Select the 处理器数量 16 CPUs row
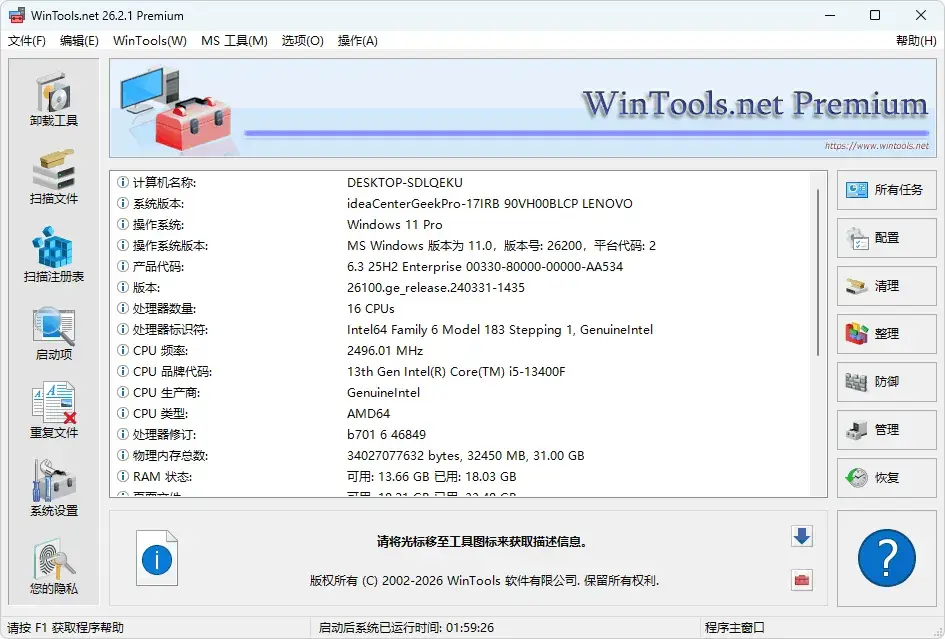945x639 pixels. coord(462,309)
